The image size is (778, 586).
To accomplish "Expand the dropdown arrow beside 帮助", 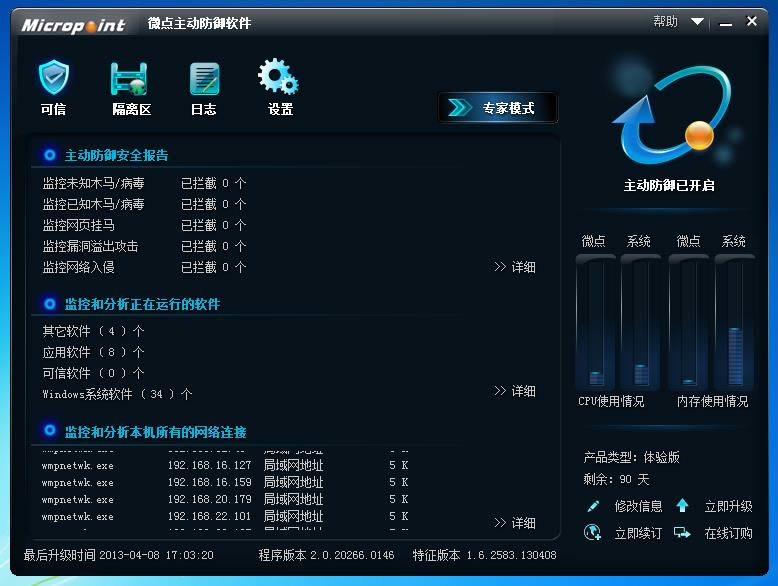I will pyautogui.click(x=697, y=22).
